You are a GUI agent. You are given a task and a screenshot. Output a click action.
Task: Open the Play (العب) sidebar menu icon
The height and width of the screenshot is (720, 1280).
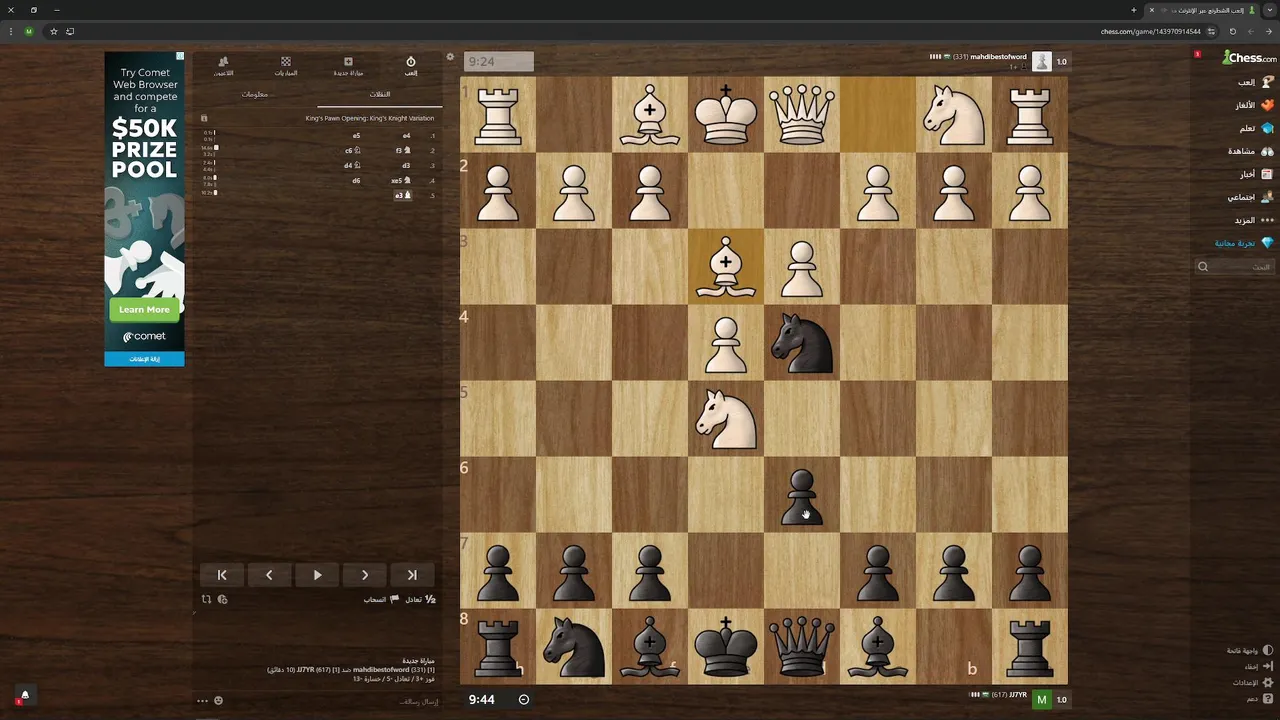pyautogui.click(x=1267, y=82)
